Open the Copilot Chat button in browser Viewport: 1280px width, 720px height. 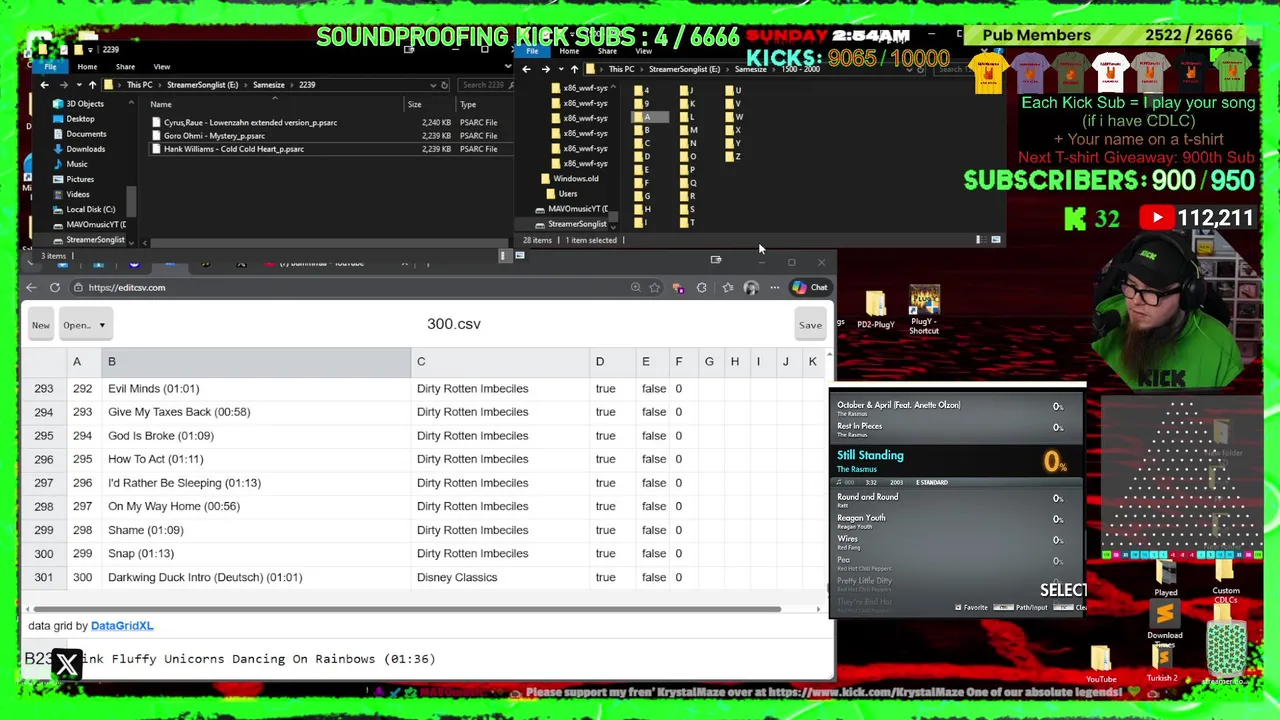click(x=810, y=288)
